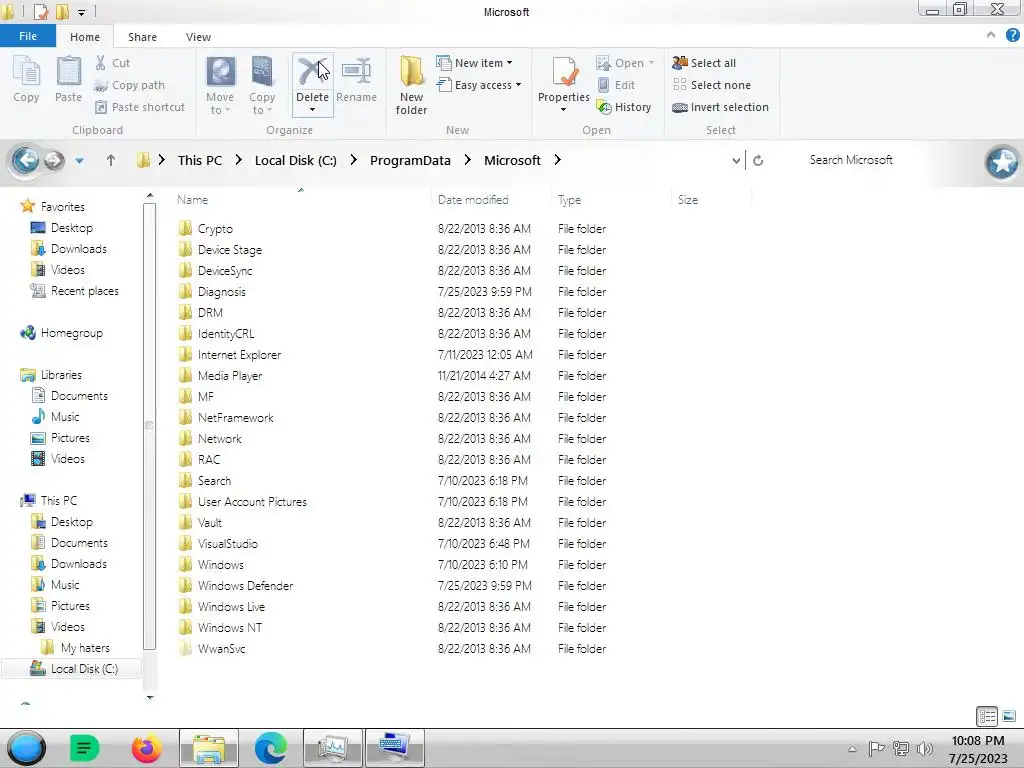Click Paste shortcut in the ribbon
The width and height of the screenshot is (1024, 768).
(x=140, y=107)
